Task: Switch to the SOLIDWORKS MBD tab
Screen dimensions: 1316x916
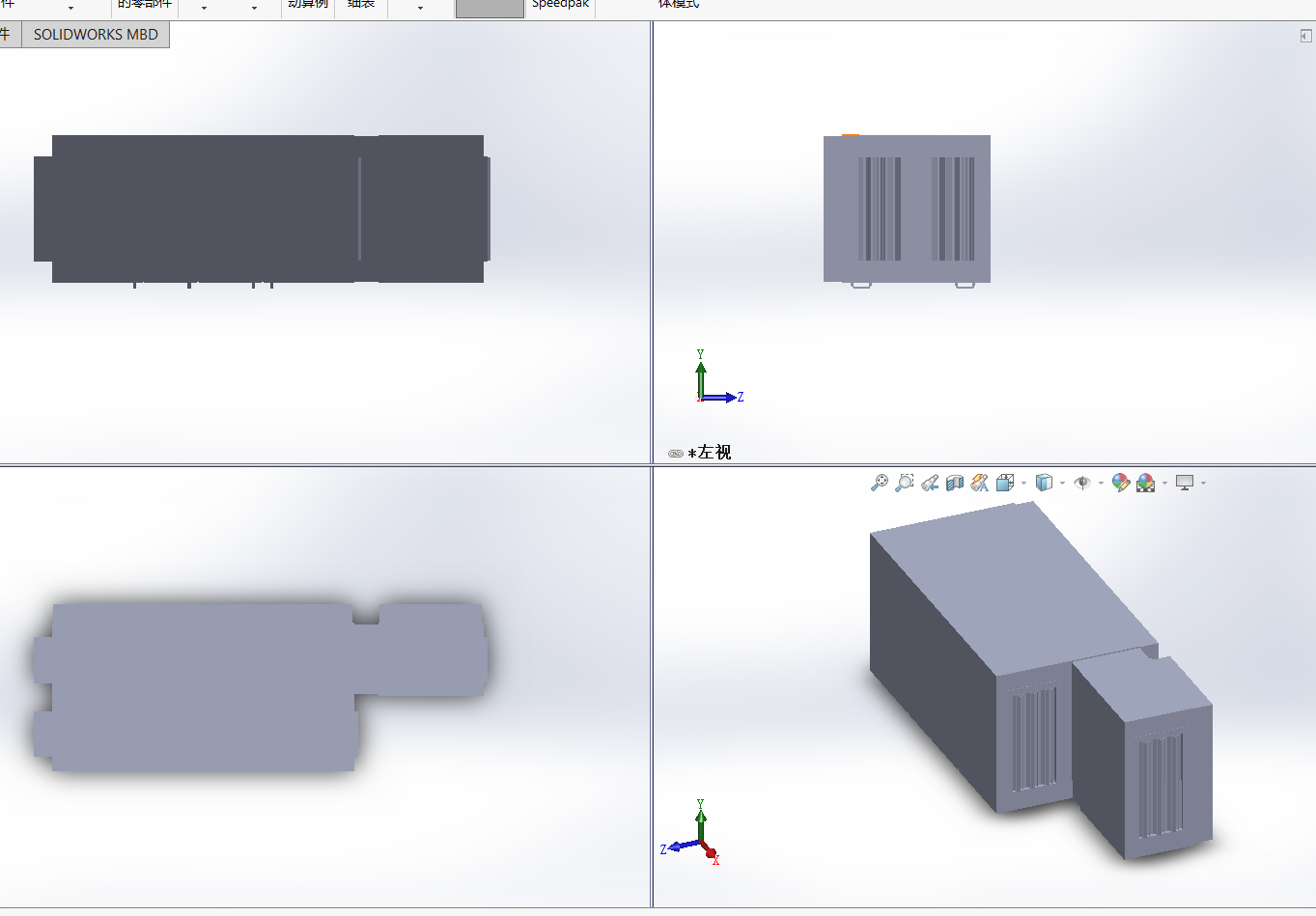Action: [x=96, y=35]
